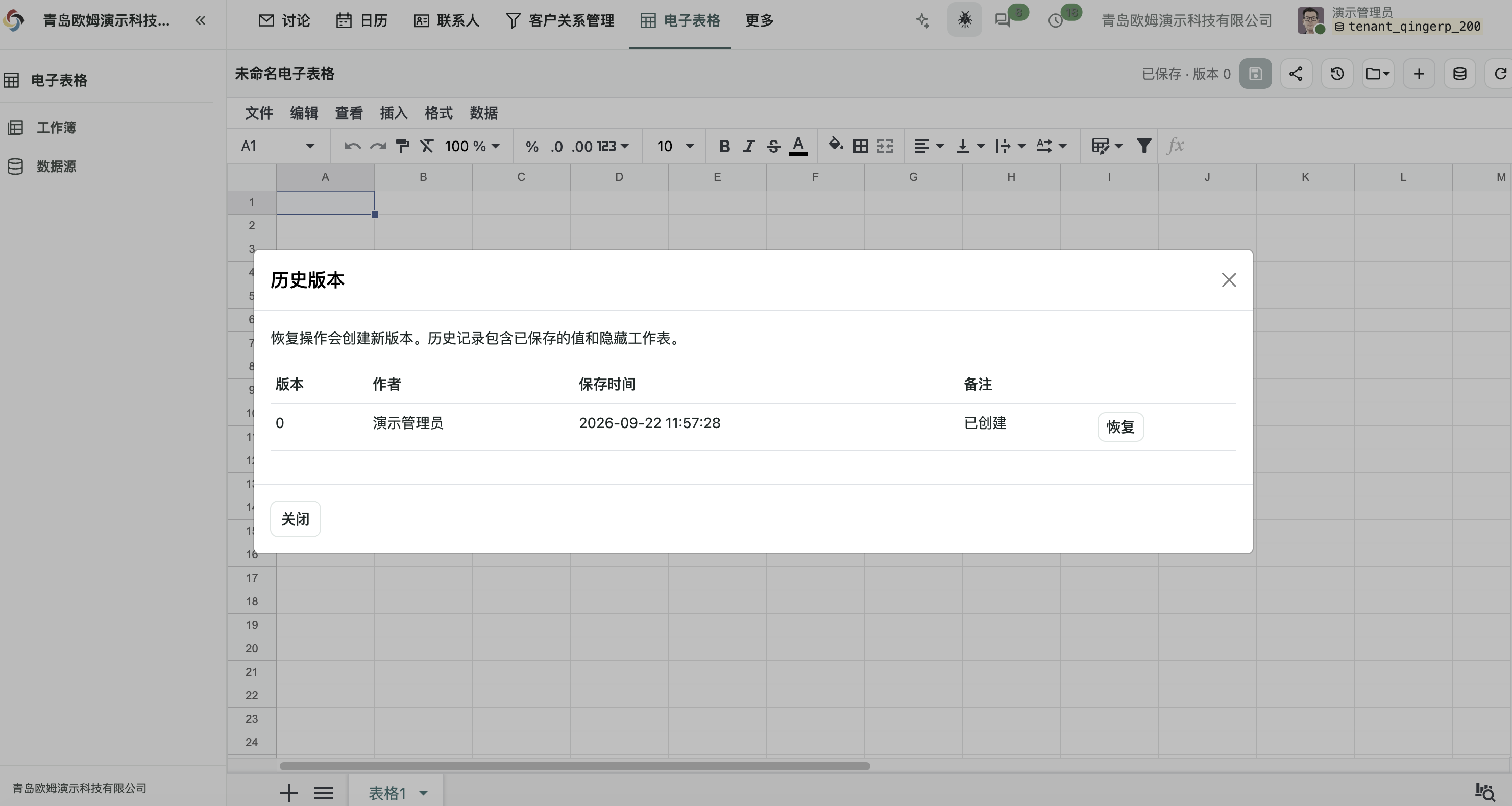Screen dimensions: 1512x806
Task: Open the 插入 menu
Action: coord(393,113)
